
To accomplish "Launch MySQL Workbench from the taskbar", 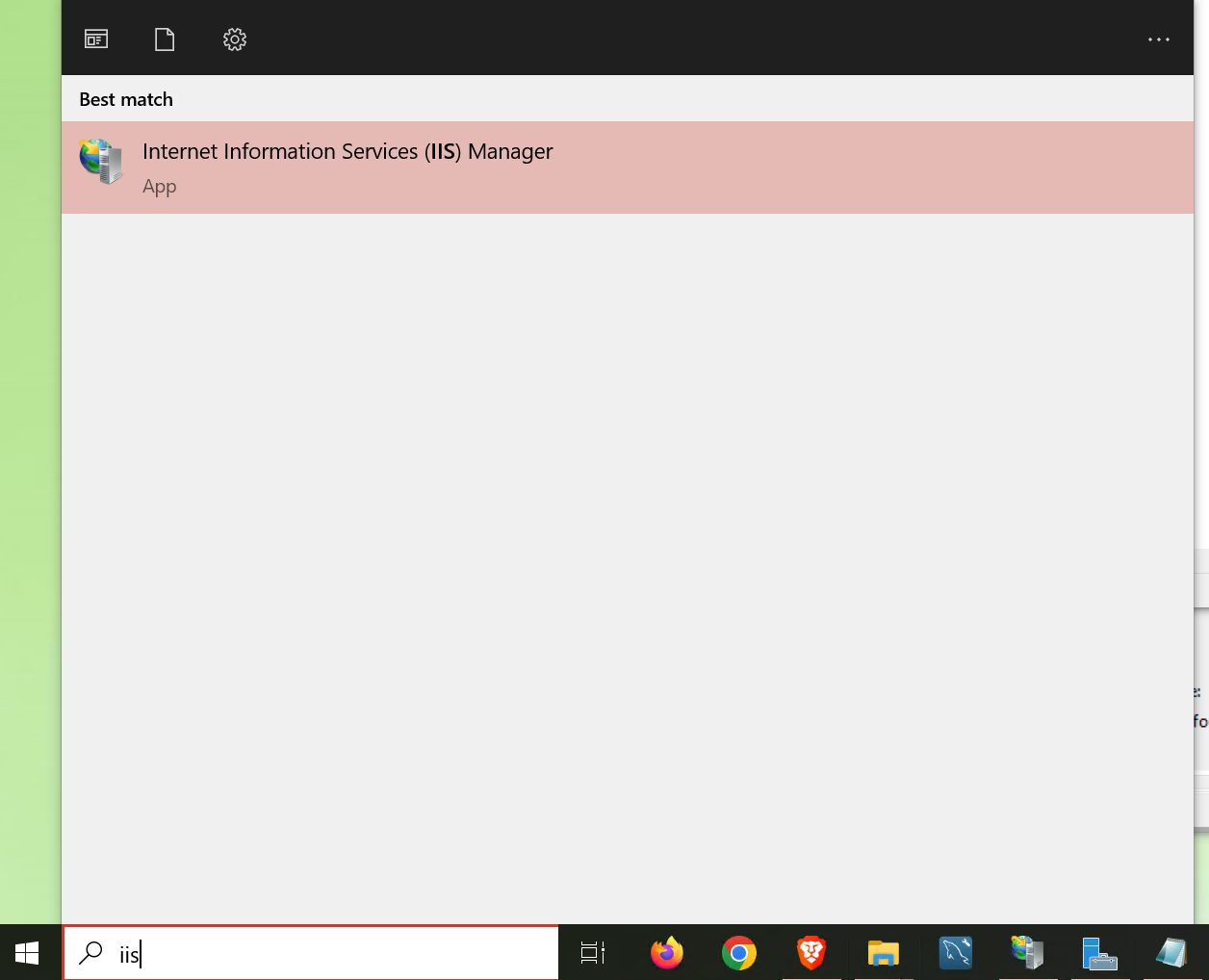I will 954,952.
